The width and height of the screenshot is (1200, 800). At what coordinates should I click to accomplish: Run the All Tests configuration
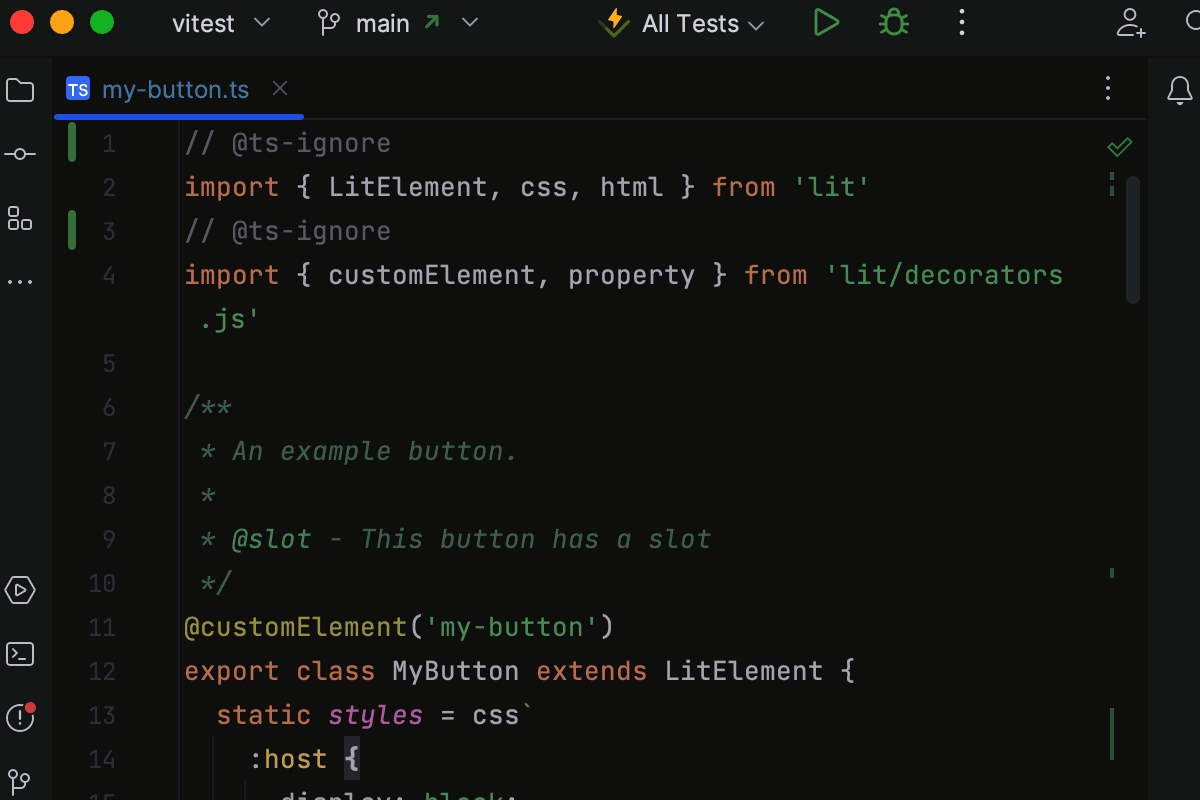click(x=826, y=22)
